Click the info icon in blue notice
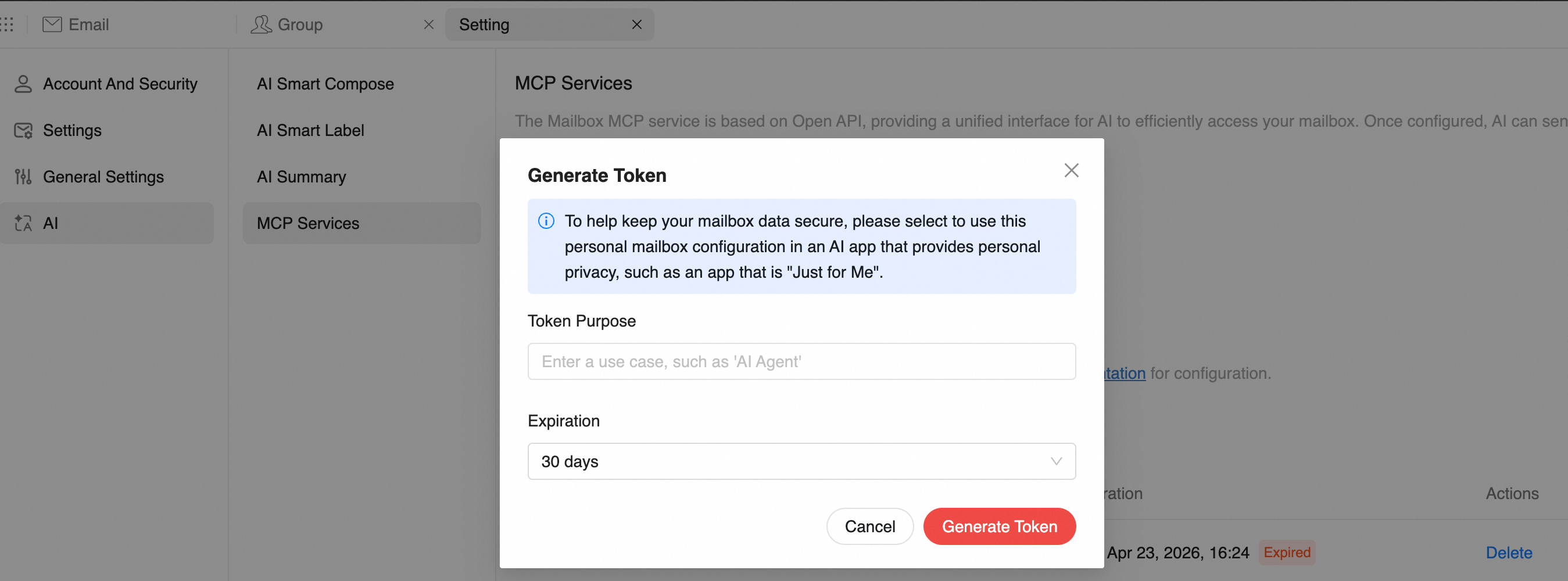 tap(546, 221)
